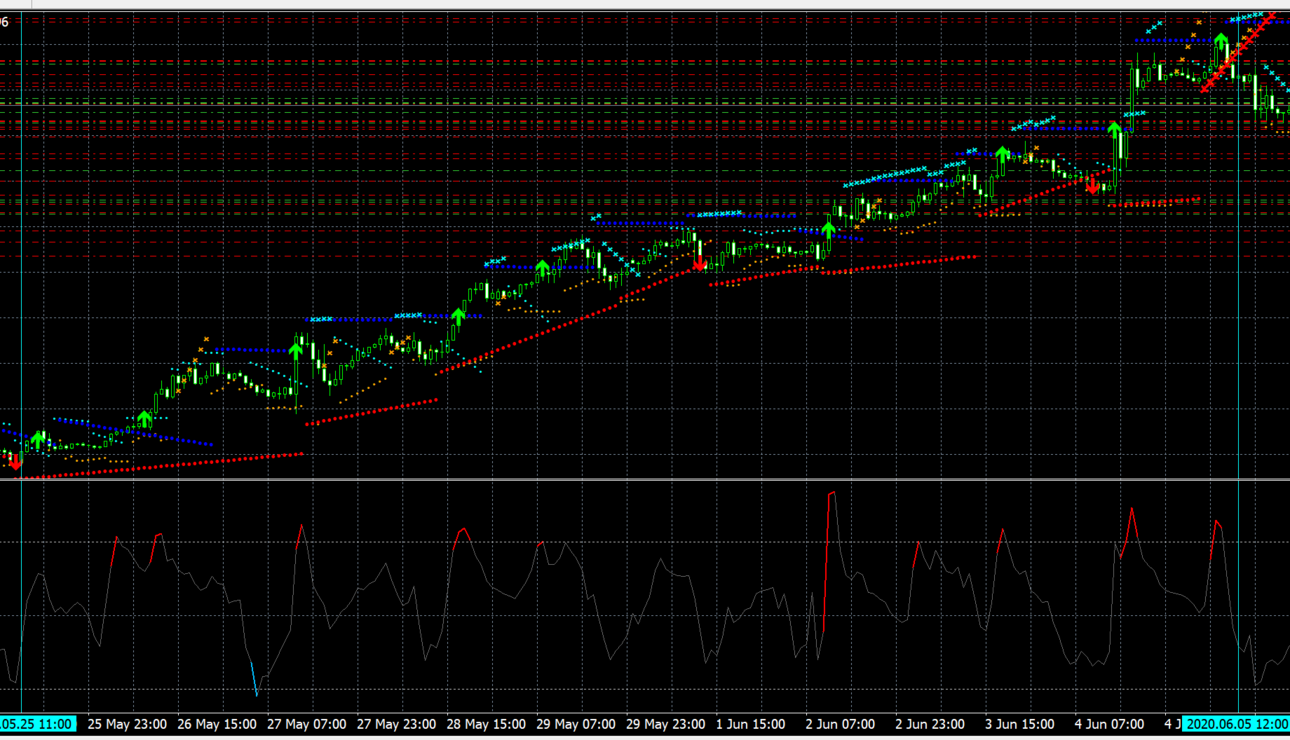Image resolution: width=1290 pixels, height=740 pixels.
Task: Select the red sell arrow near 29 May 23:00
Action: point(699,264)
